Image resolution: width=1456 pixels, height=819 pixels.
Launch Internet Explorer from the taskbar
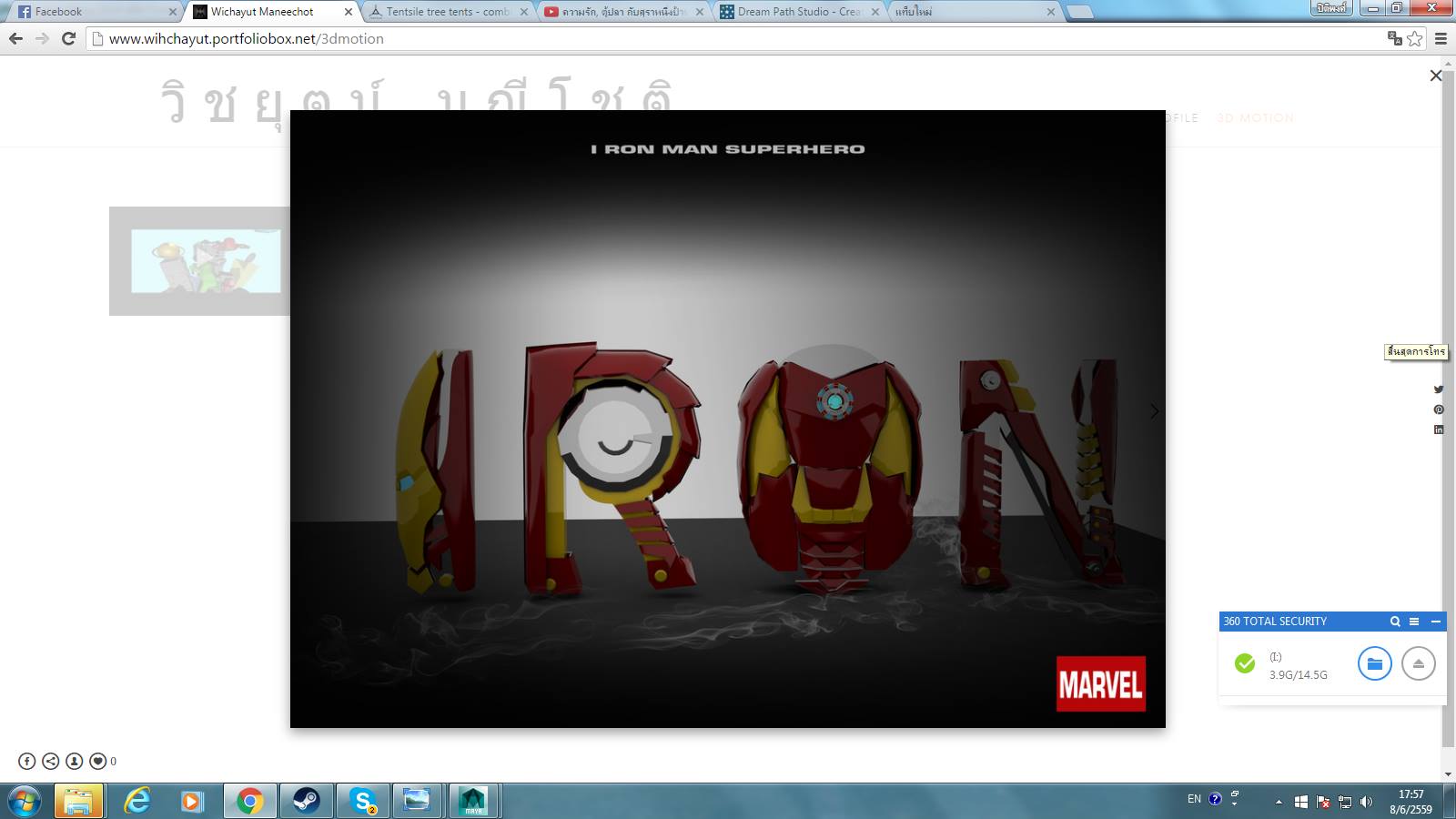(x=136, y=801)
